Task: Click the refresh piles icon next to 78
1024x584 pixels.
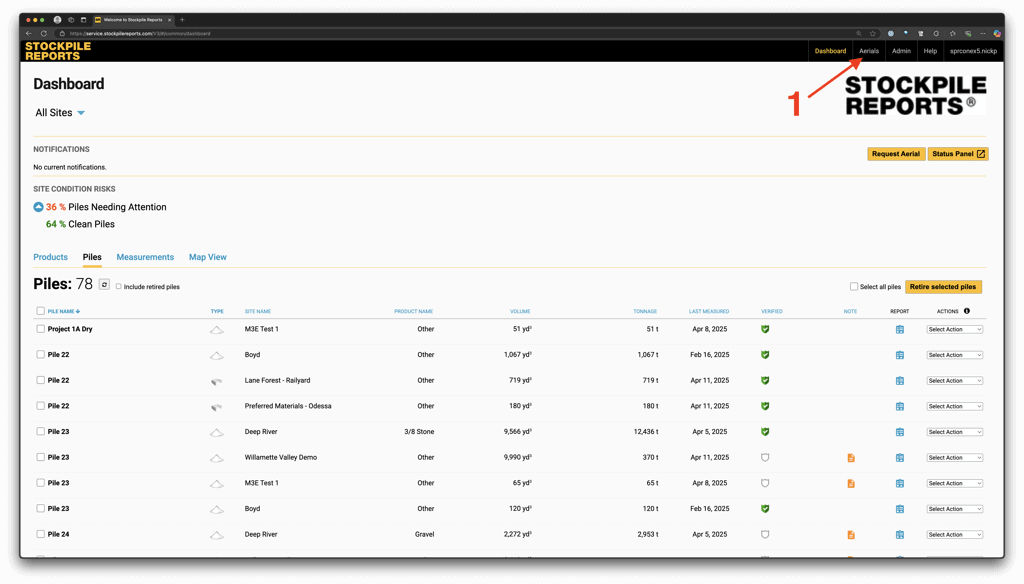Action: (104, 285)
